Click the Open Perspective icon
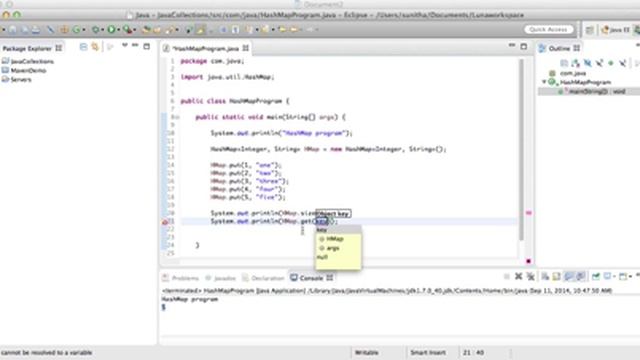 pyautogui.click(x=589, y=30)
